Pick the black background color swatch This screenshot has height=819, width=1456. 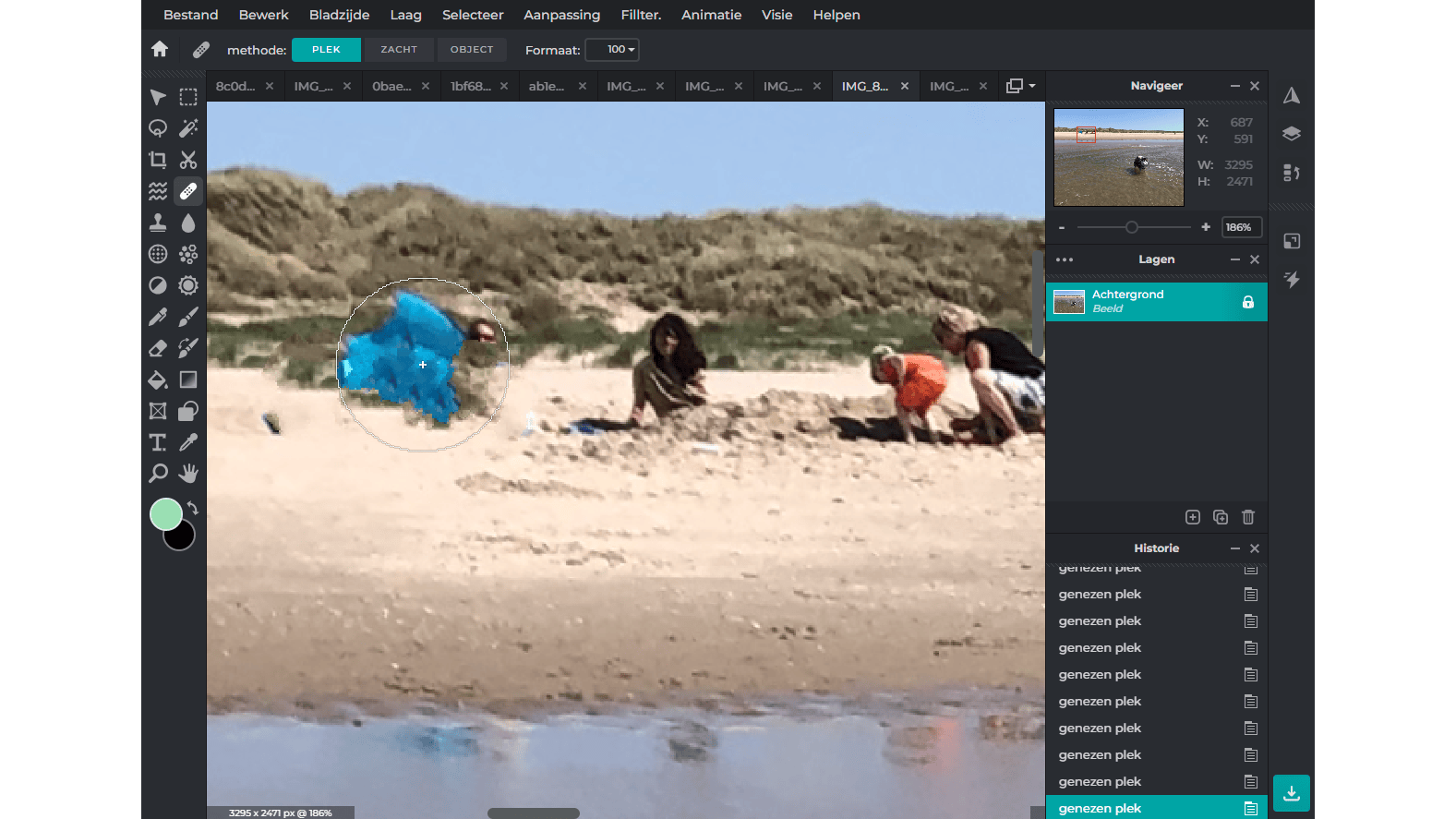pos(185,538)
